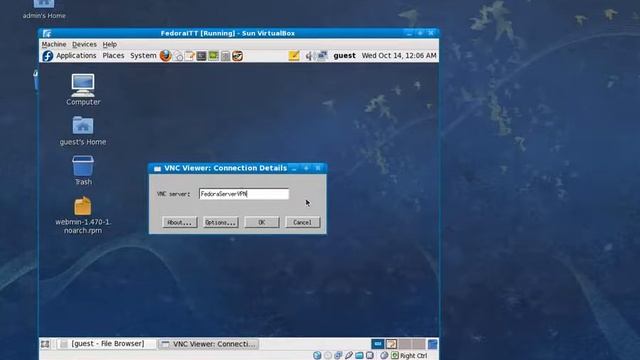Click the VirtualBox network adapters indicator
The height and width of the screenshot is (360, 640).
pos(338,356)
